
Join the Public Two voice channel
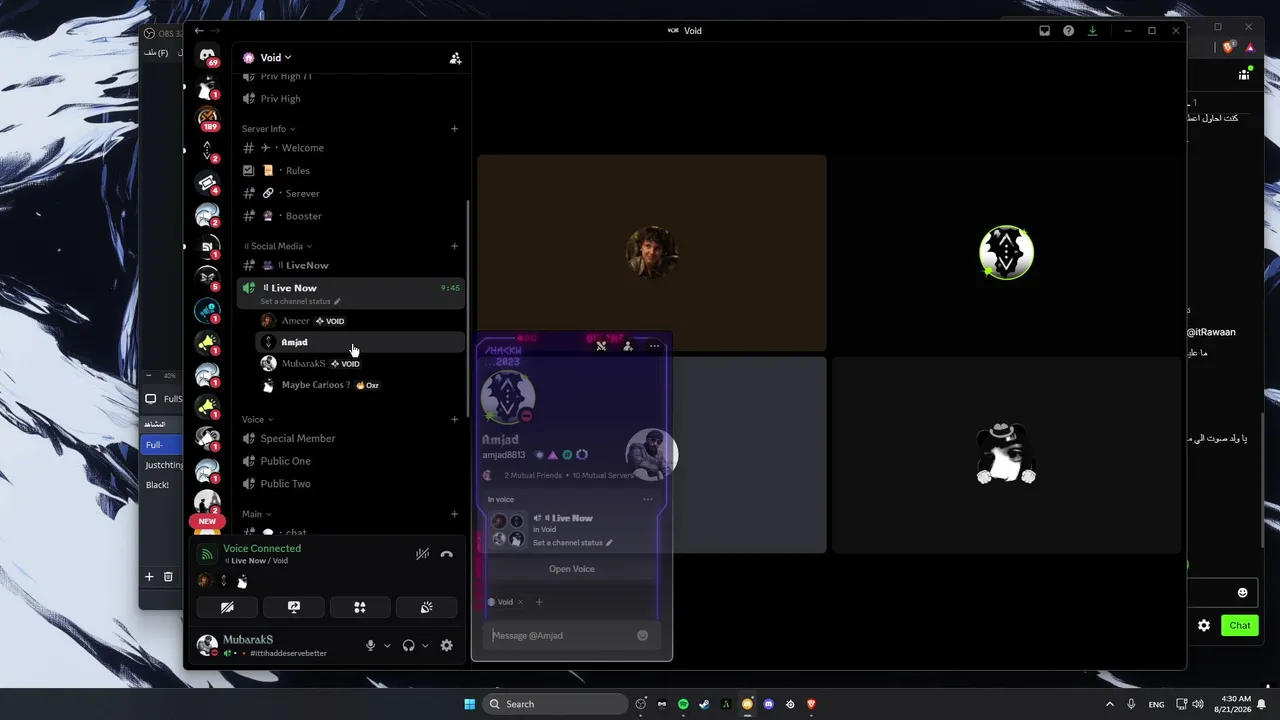(x=351, y=484)
